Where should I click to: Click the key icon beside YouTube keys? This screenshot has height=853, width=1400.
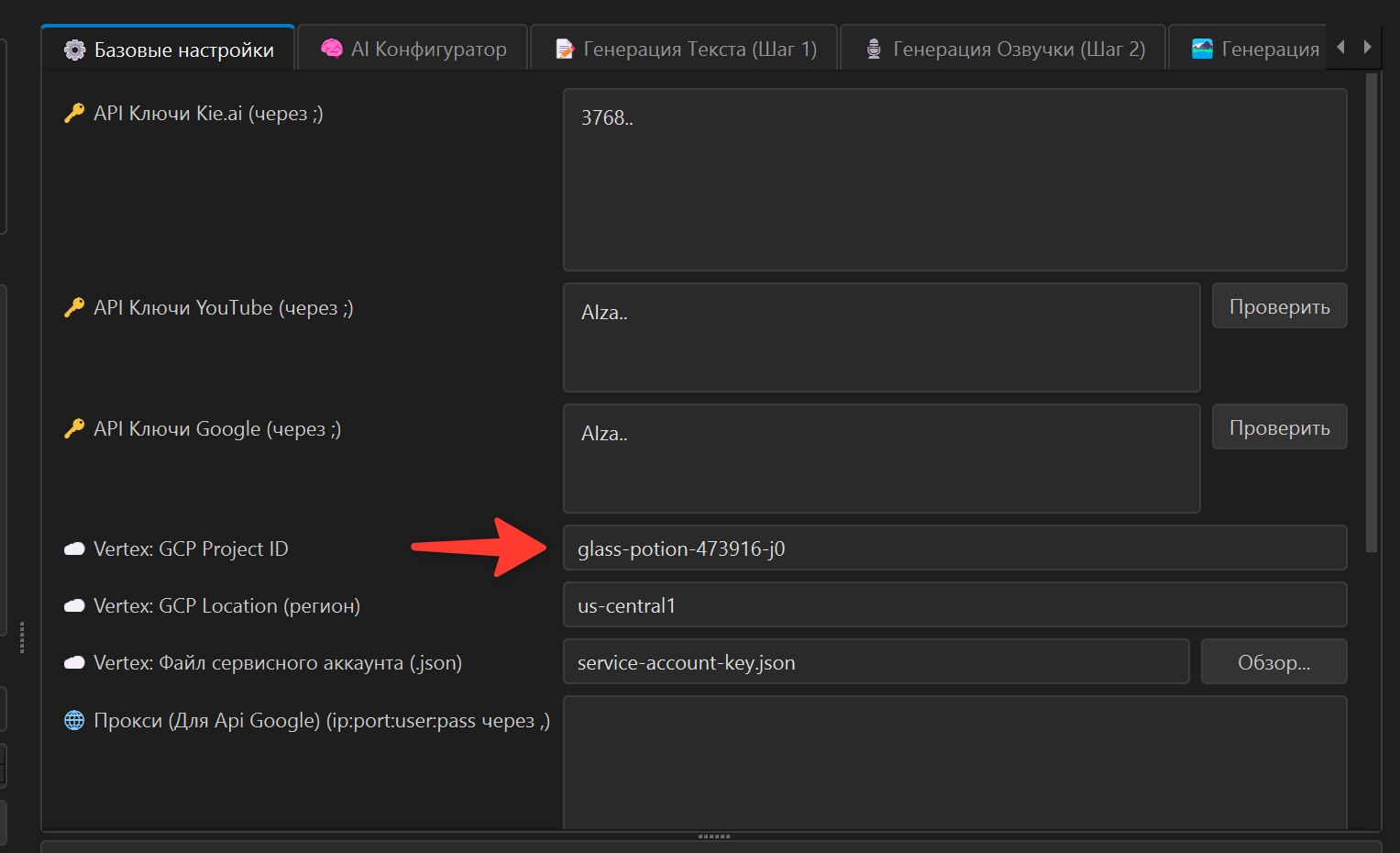[x=74, y=308]
